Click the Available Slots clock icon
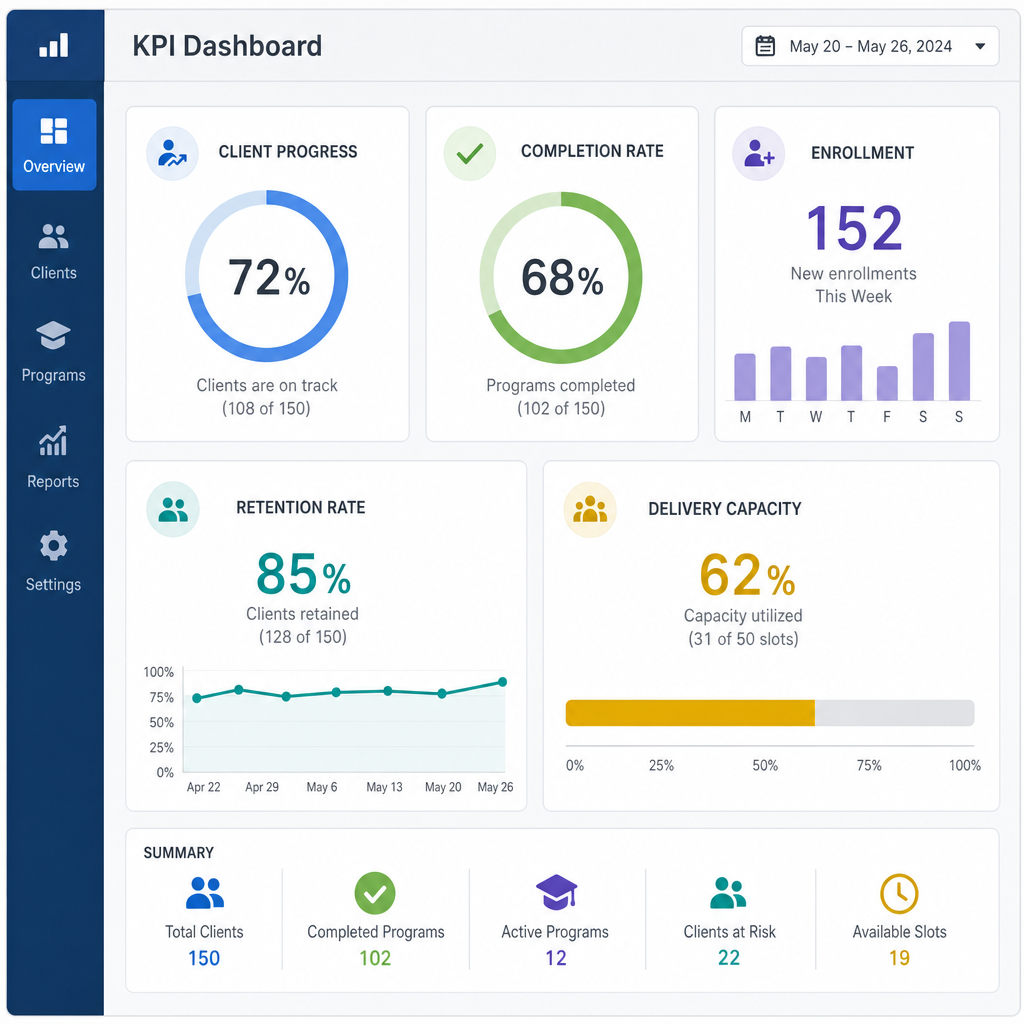 pos(899,893)
